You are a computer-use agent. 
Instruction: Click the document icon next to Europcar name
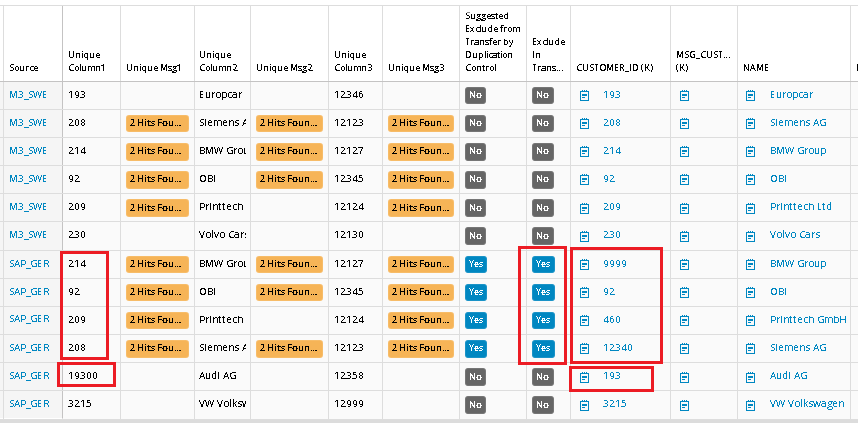coord(750,95)
